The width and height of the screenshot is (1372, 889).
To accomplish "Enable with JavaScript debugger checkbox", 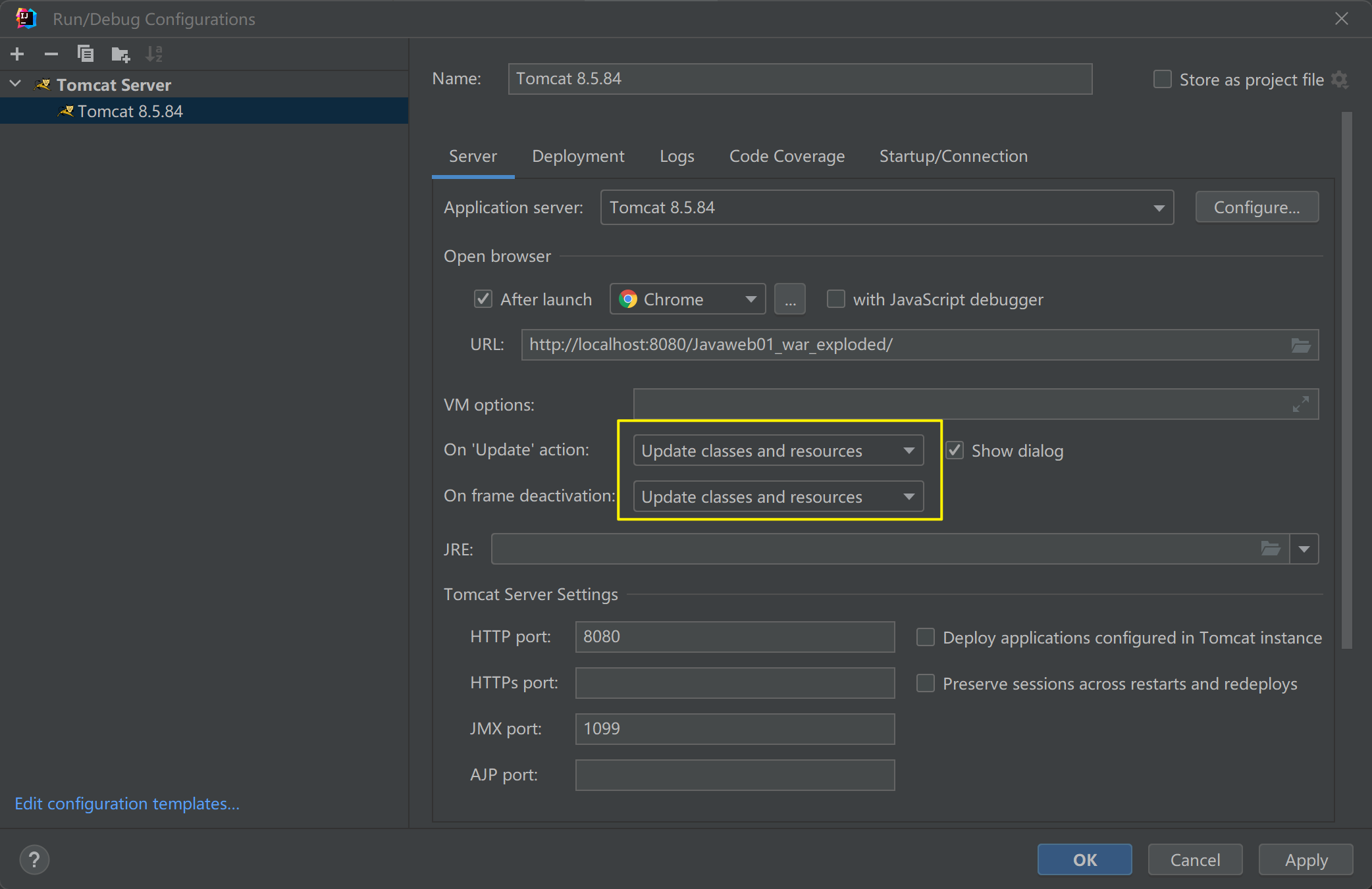I will click(x=835, y=299).
